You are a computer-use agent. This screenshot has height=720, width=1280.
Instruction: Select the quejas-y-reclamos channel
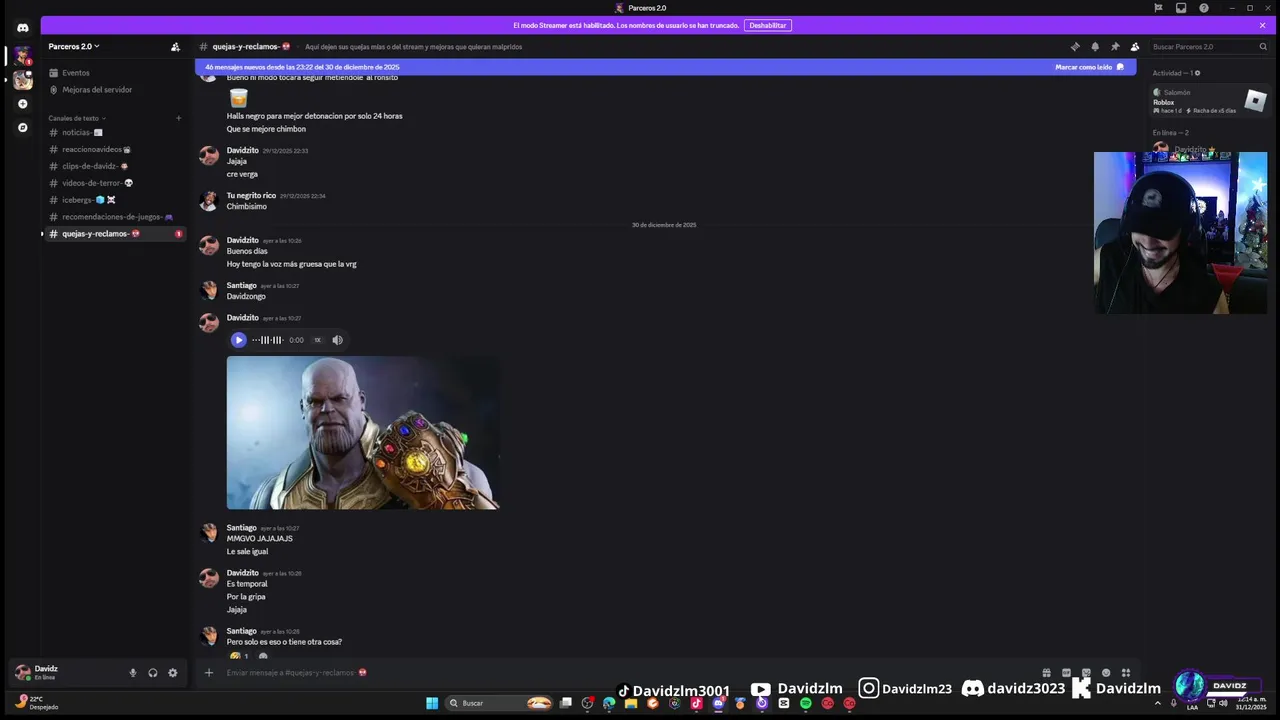pyautogui.click(x=113, y=234)
